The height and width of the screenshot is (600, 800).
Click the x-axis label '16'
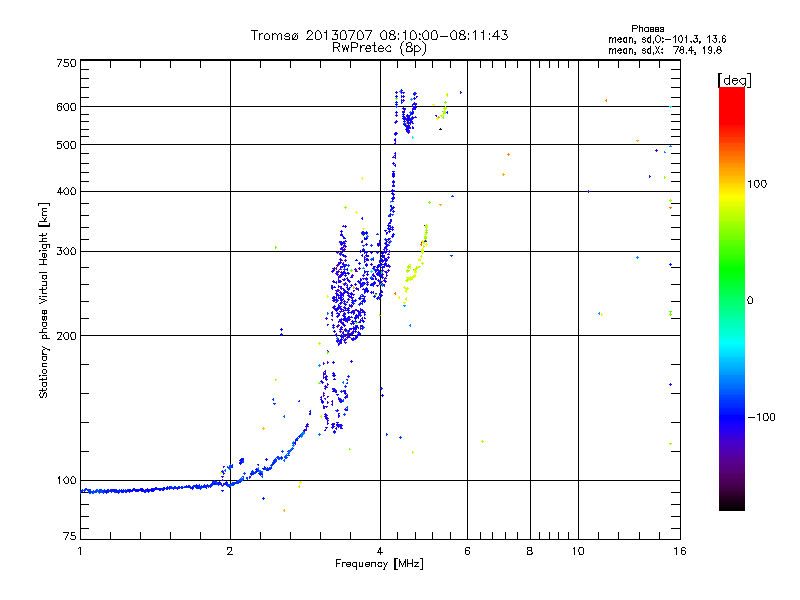pos(680,551)
